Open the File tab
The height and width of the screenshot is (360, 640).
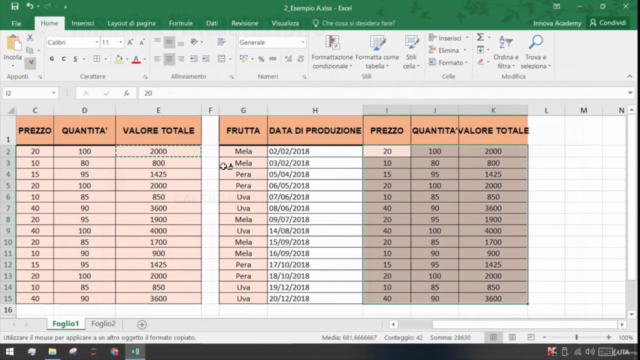pyautogui.click(x=16, y=23)
